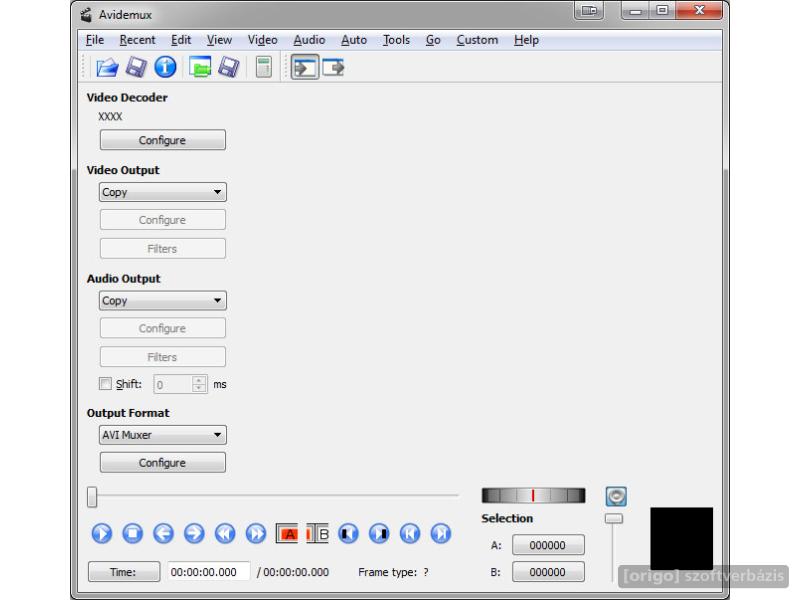Click the title bar display mode button
The height and width of the screenshot is (600, 800).
click(589, 10)
